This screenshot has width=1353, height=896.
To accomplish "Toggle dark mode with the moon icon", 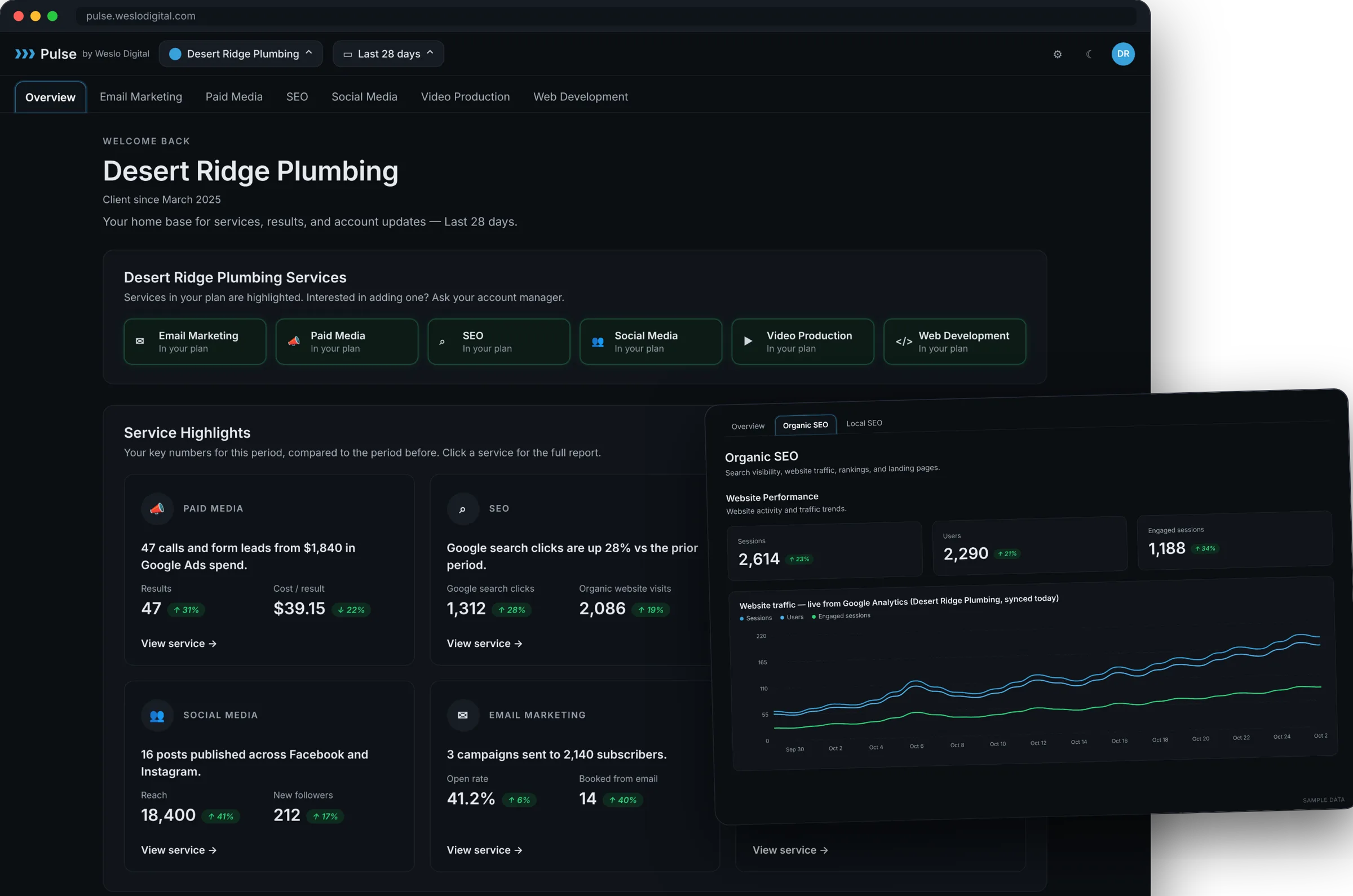I will click(x=1090, y=54).
